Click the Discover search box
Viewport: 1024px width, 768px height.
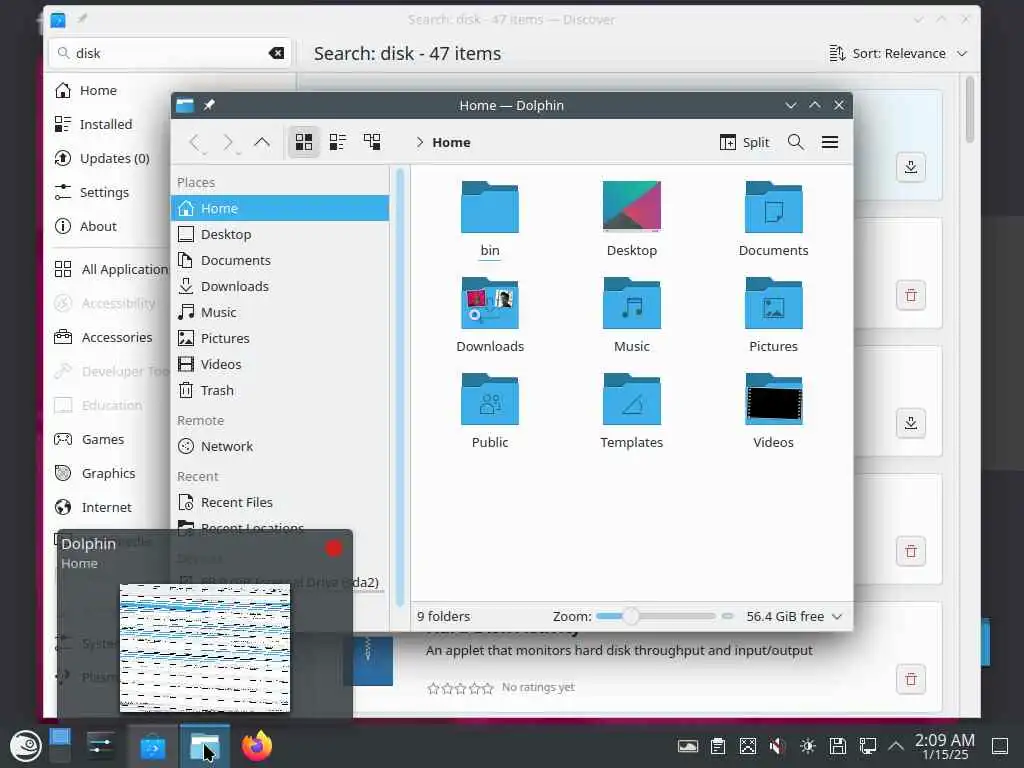(x=170, y=53)
